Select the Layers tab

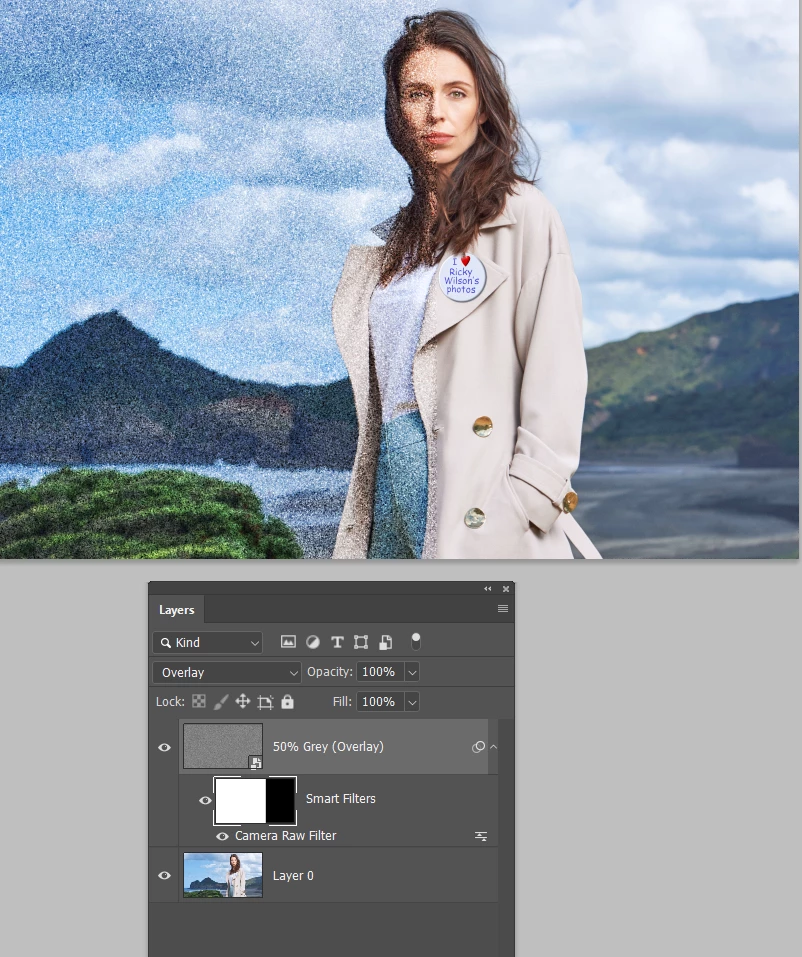point(176,610)
